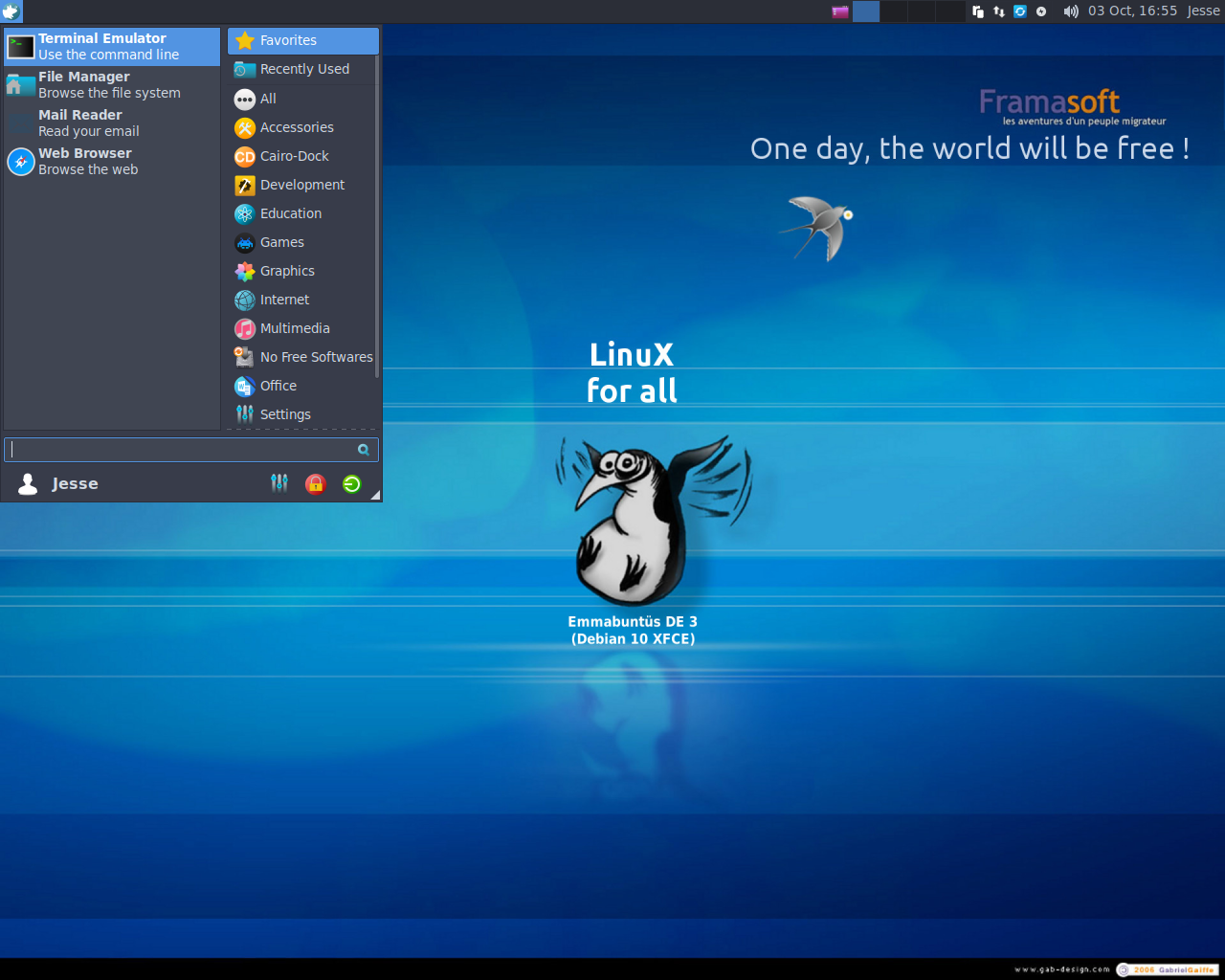Open the clipboard manager tray icon
Screen dimensions: 1225x980
point(978,11)
